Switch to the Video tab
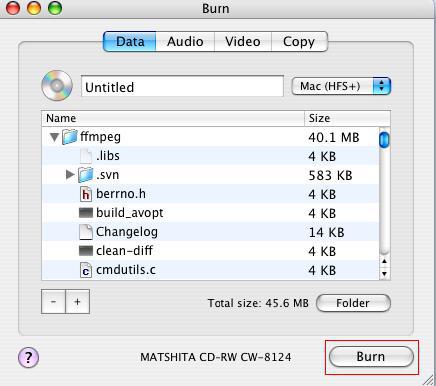 tap(243, 42)
